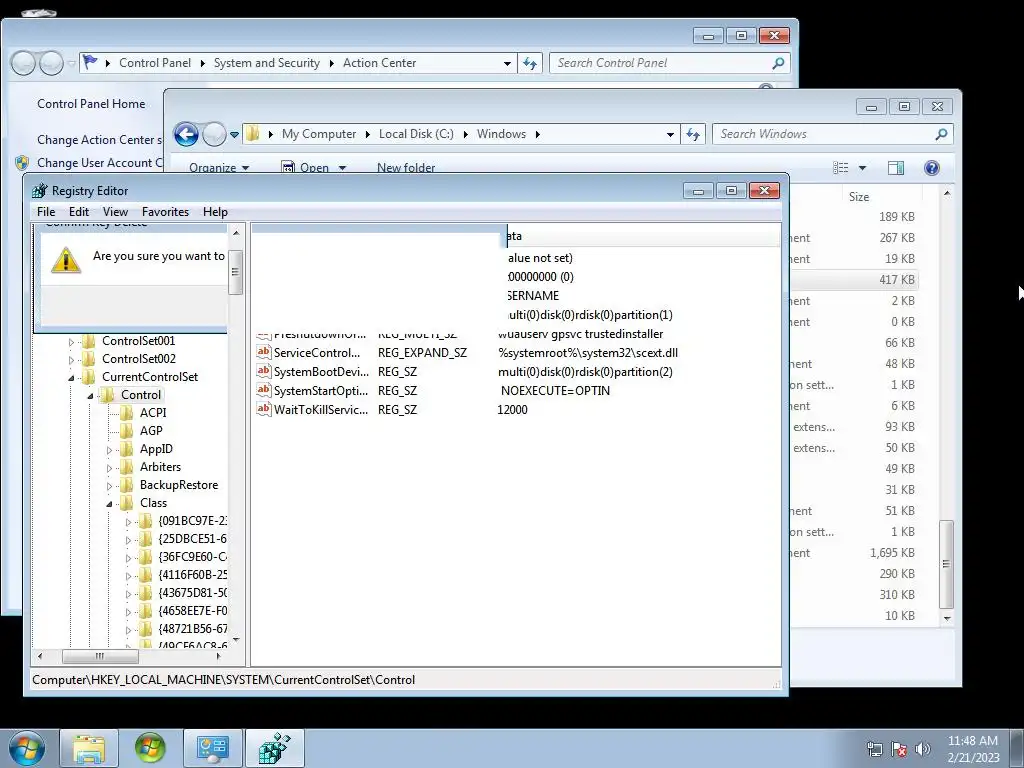This screenshot has width=1024, height=768.
Task: Open the Organize dropdown in Windows explorer
Action: tap(219, 168)
